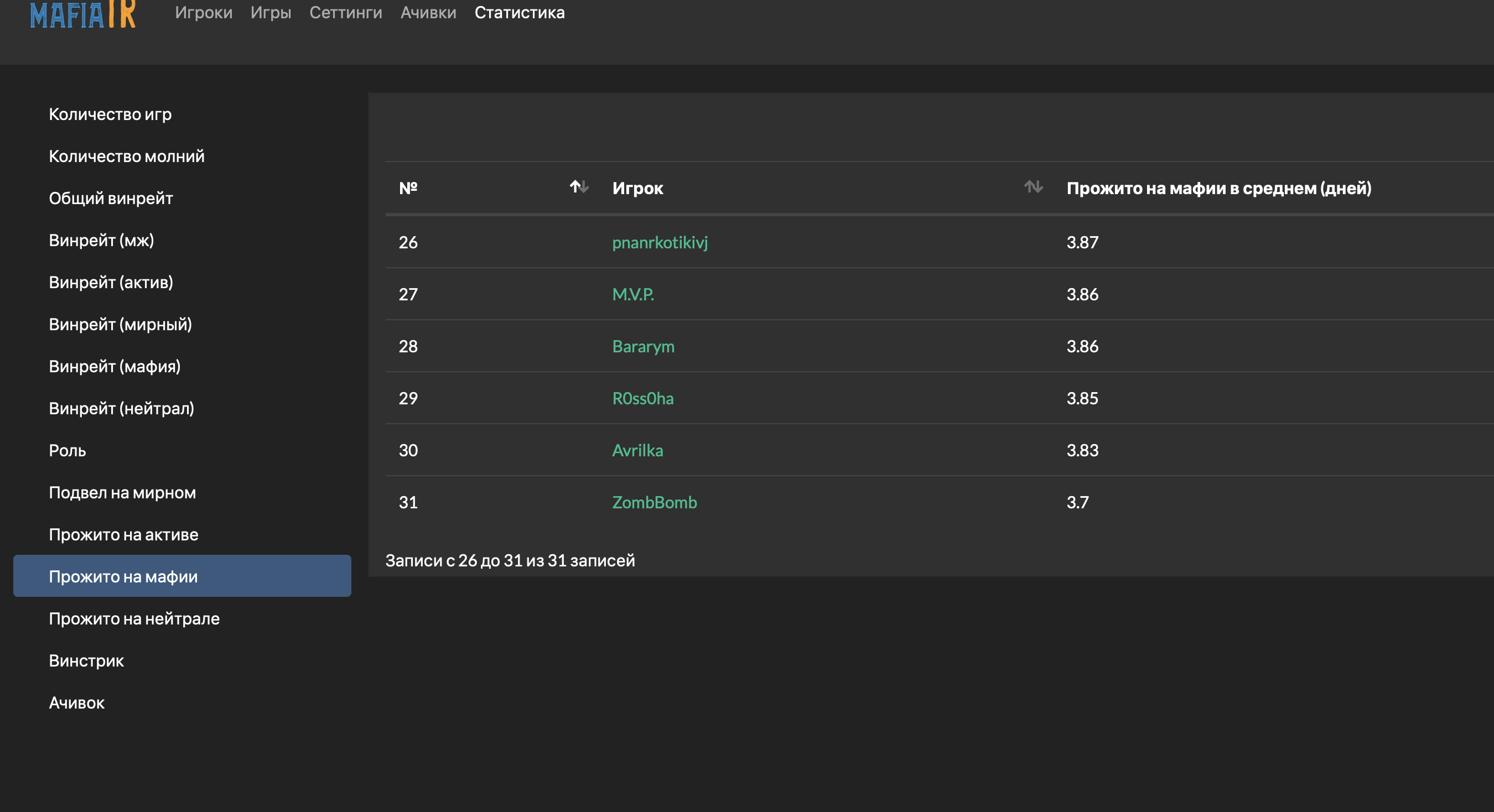Open player Avrilka profile link

pyautogui.click(x=637, y=450)
